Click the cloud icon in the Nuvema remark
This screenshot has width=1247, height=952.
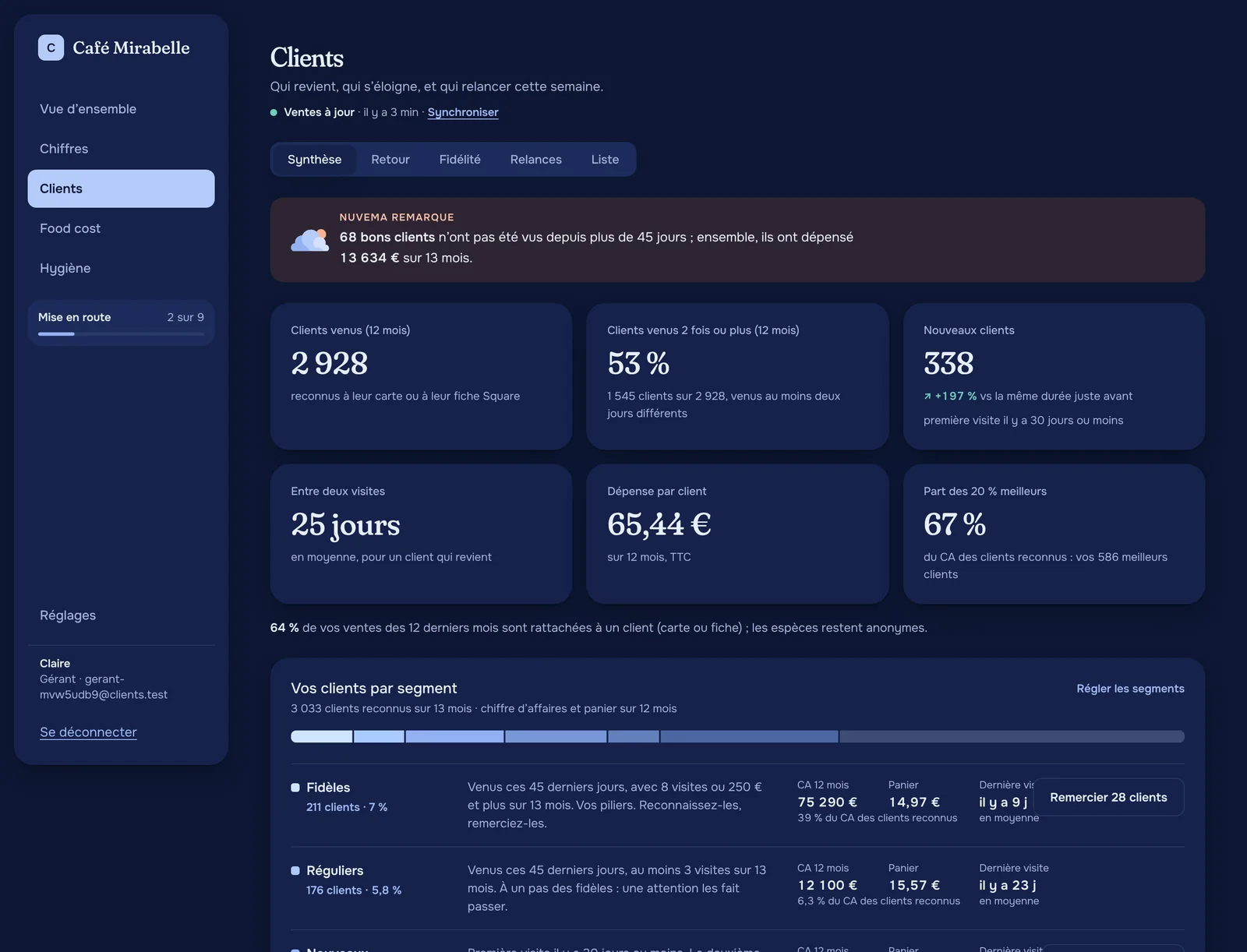point(309,240)
